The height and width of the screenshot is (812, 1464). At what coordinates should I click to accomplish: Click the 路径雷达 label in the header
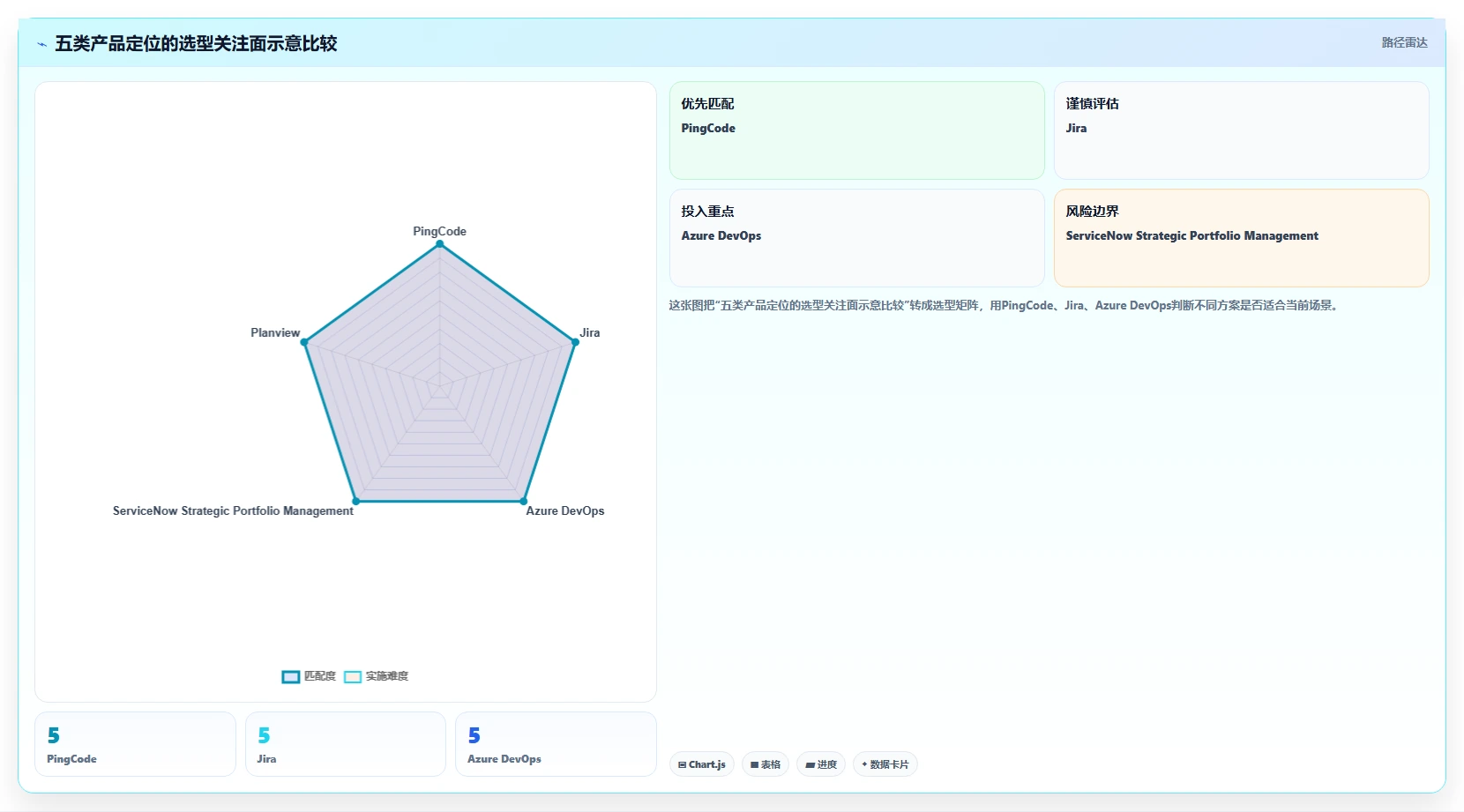coord(1404,42)
